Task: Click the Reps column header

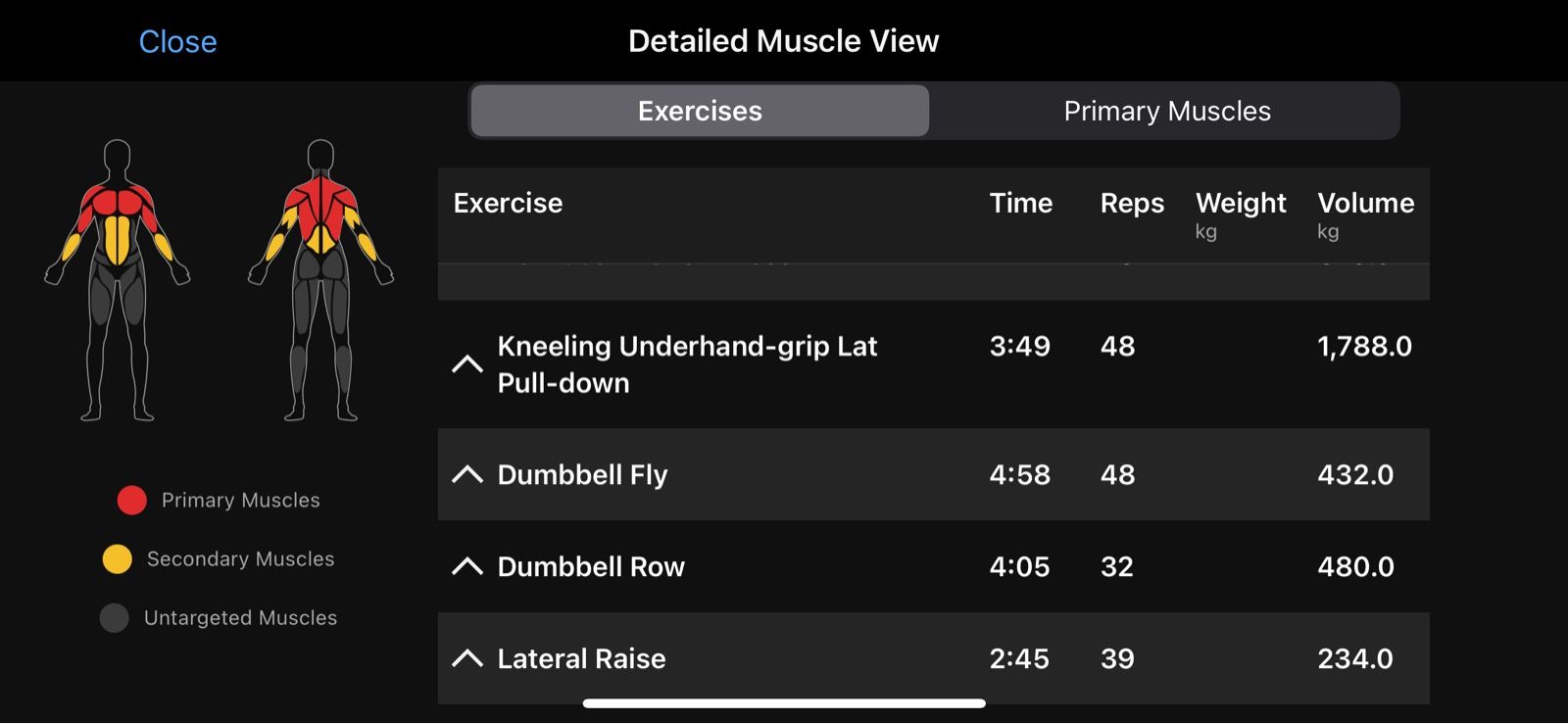Action: tap(1132, 203)
